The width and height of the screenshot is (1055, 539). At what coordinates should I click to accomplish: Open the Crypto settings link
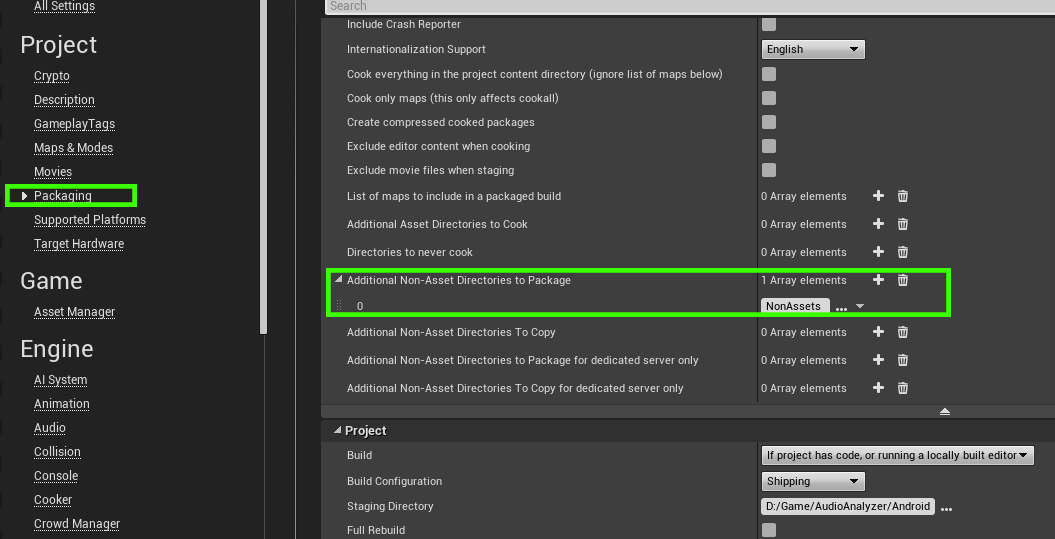[52, 76]
